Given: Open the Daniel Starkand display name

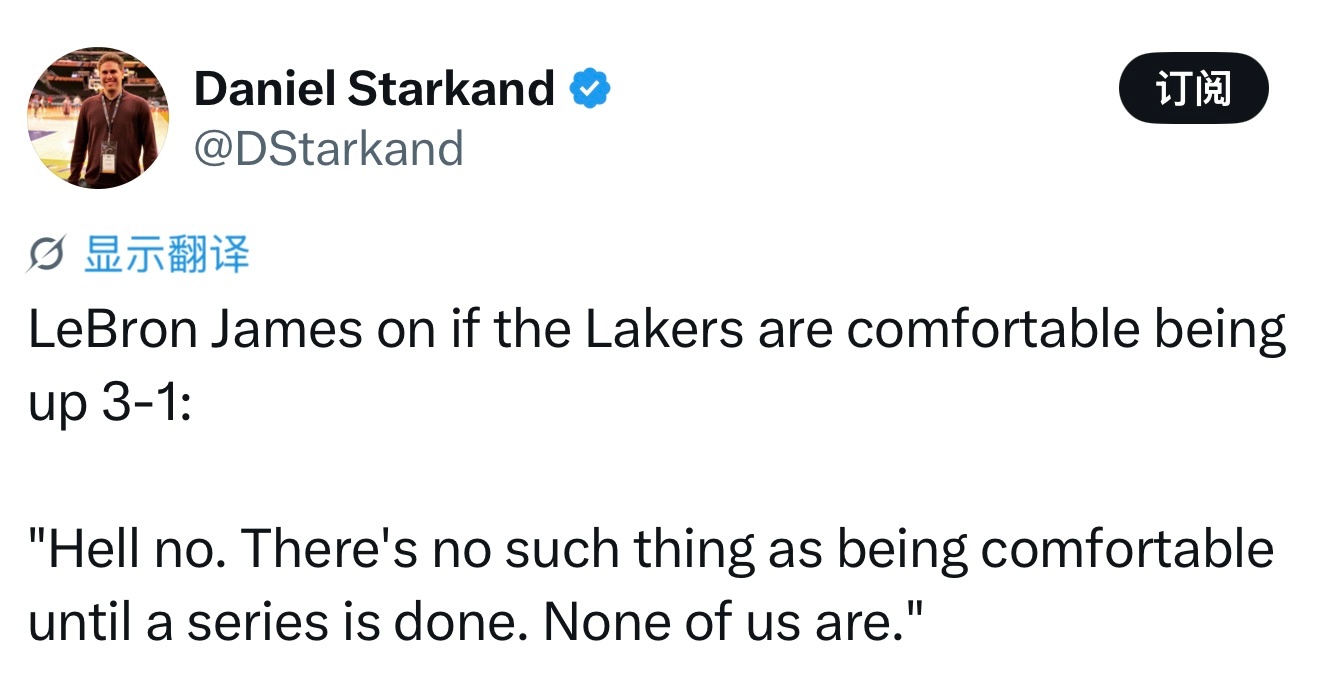Looking at the screenshot, I should [x=373, y=89].
